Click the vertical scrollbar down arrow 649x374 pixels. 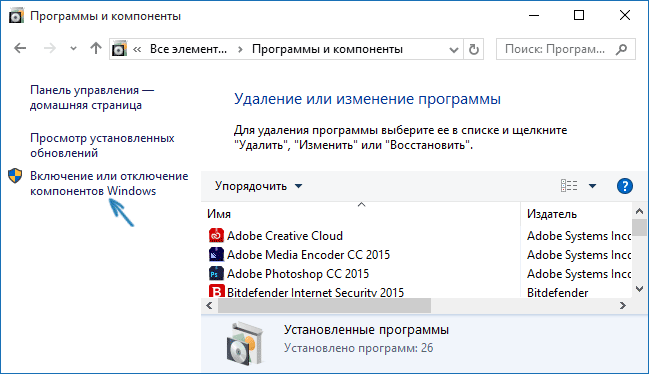point(639,289)
